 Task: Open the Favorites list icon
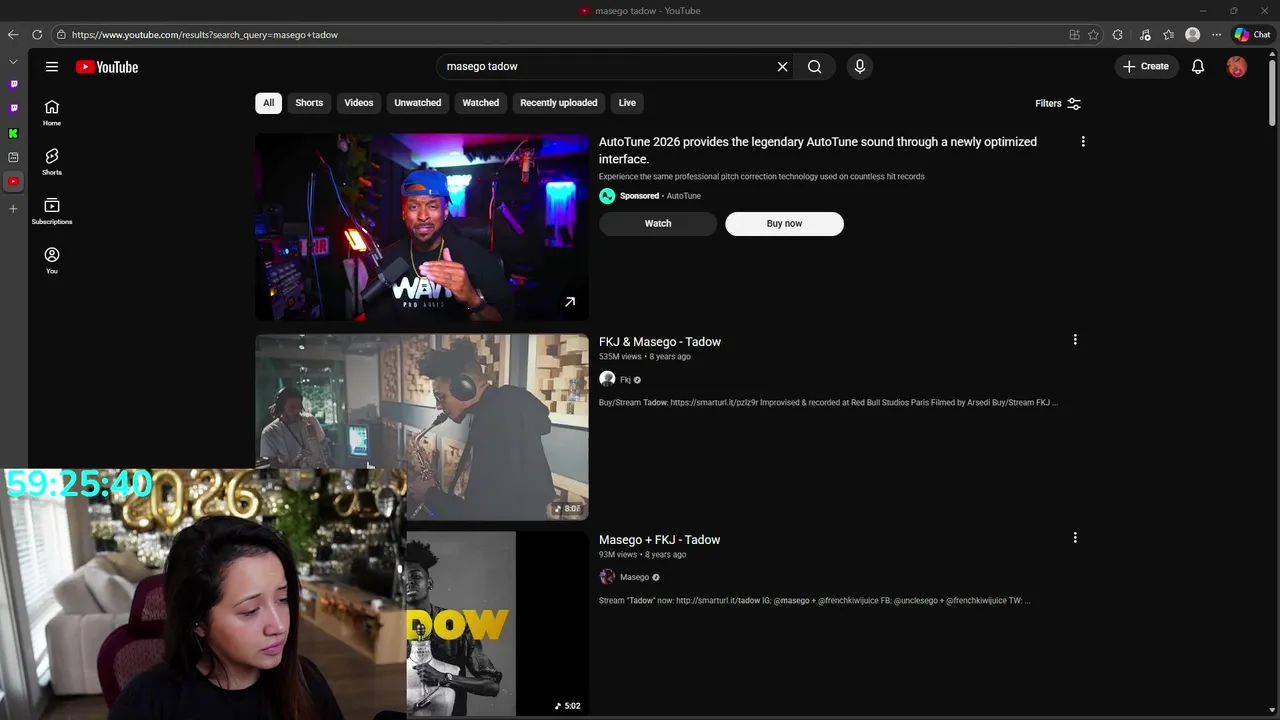click(x=1168, y=35)
